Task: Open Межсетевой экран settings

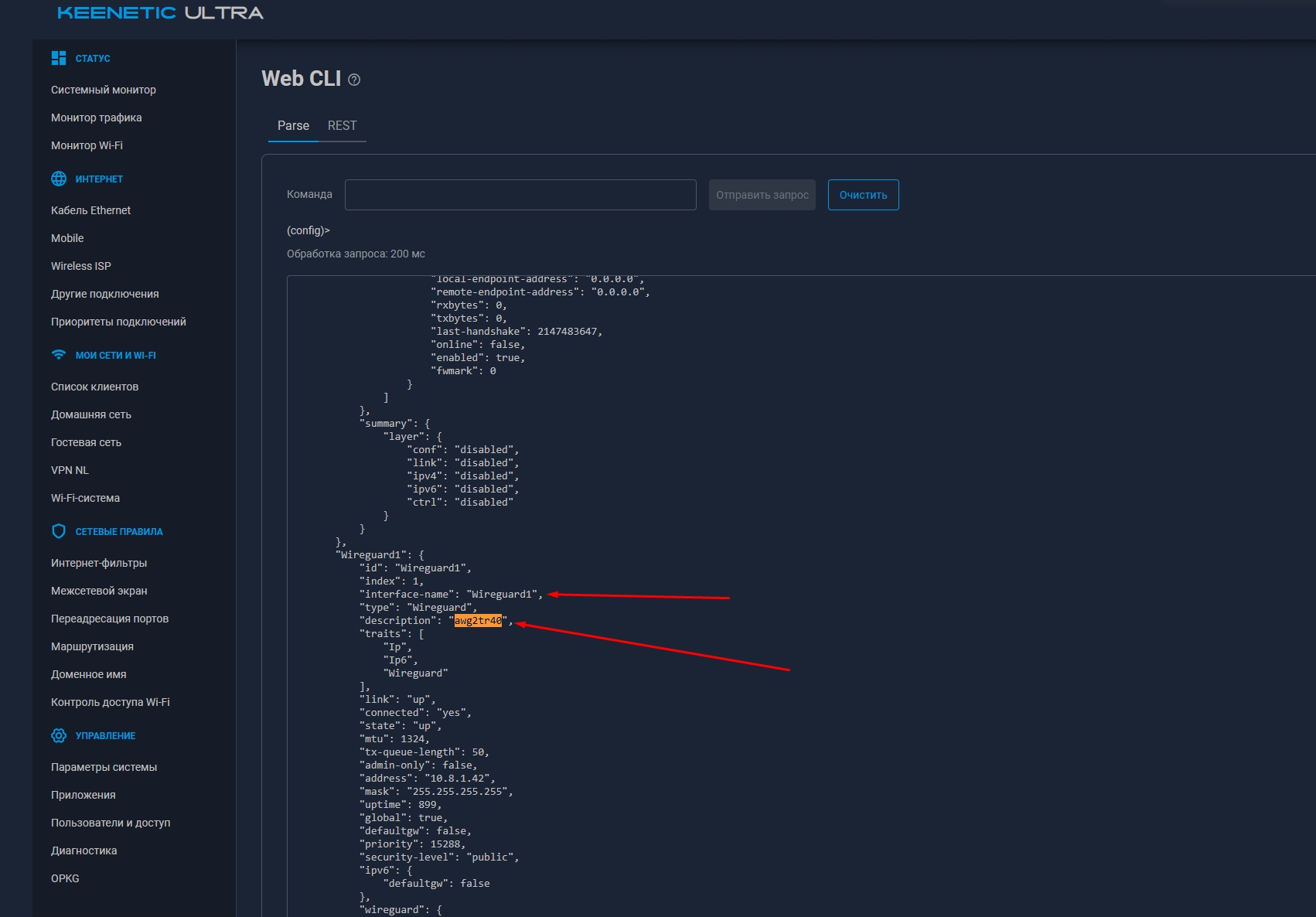Action: 99,591
